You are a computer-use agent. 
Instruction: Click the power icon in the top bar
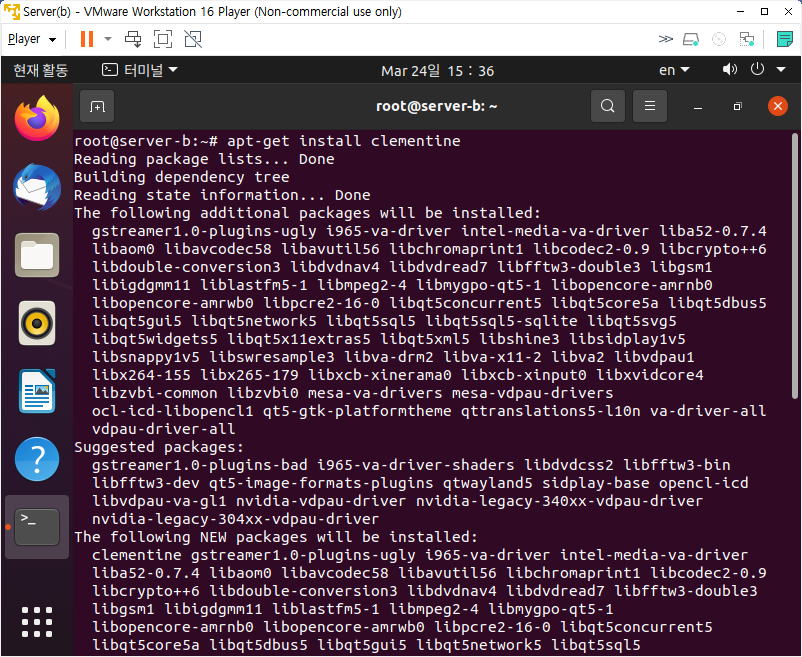(x=757, y=69)
